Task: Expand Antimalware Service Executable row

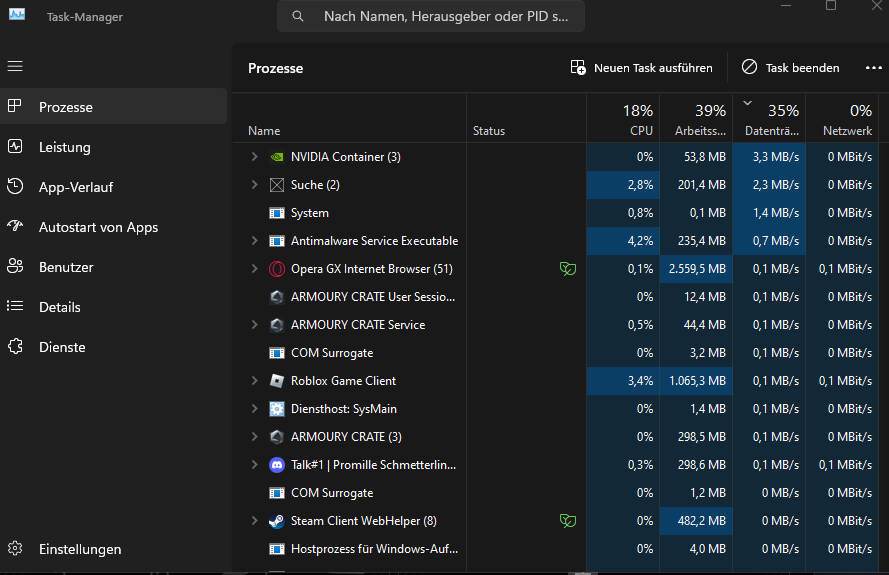Action: [x=255, y=241]
